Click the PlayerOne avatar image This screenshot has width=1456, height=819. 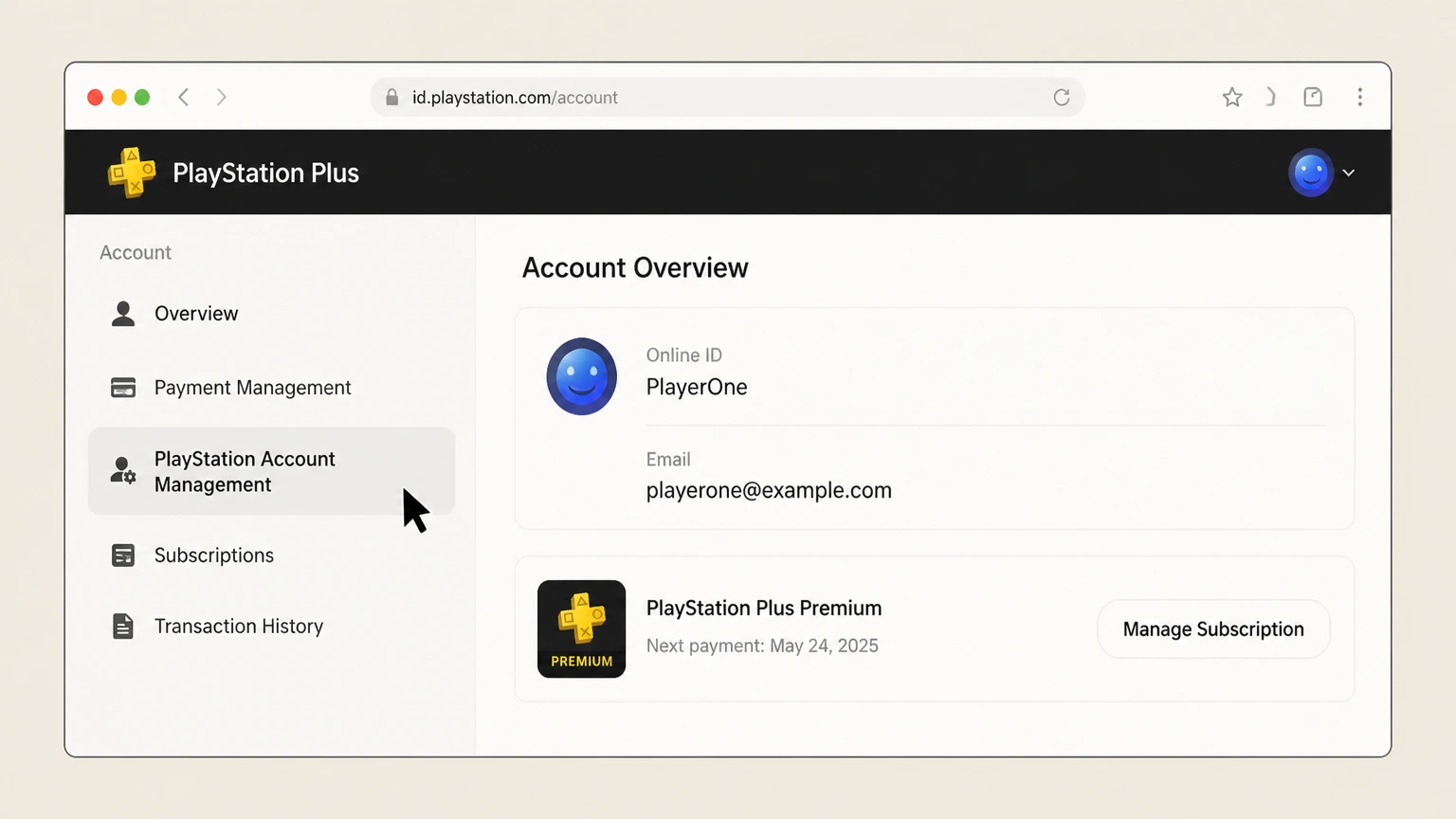point(582,376)
